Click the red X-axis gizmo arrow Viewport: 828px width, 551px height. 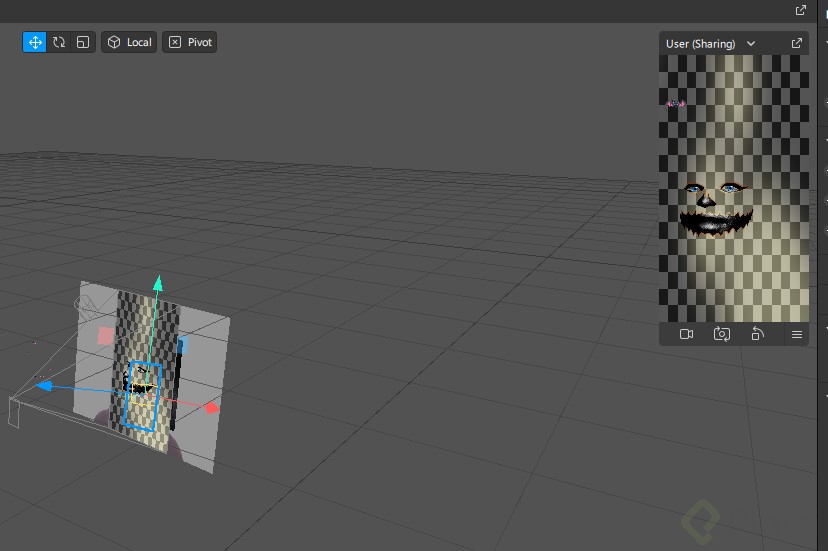click(x=212, y=408)
